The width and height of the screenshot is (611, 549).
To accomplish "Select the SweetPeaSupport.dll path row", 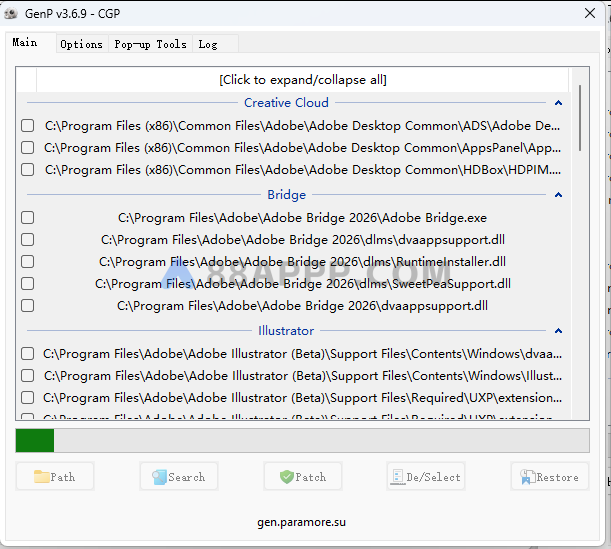I will (x=303, y=284).
